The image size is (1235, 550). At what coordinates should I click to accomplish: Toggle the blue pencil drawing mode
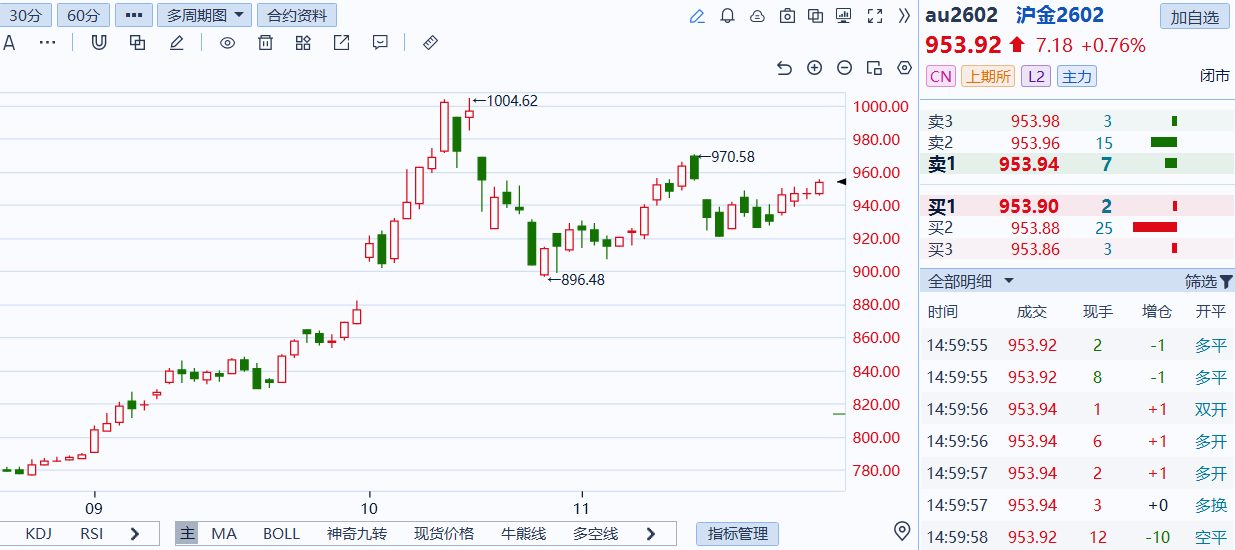pyautogui.click(x=697, y=16)
